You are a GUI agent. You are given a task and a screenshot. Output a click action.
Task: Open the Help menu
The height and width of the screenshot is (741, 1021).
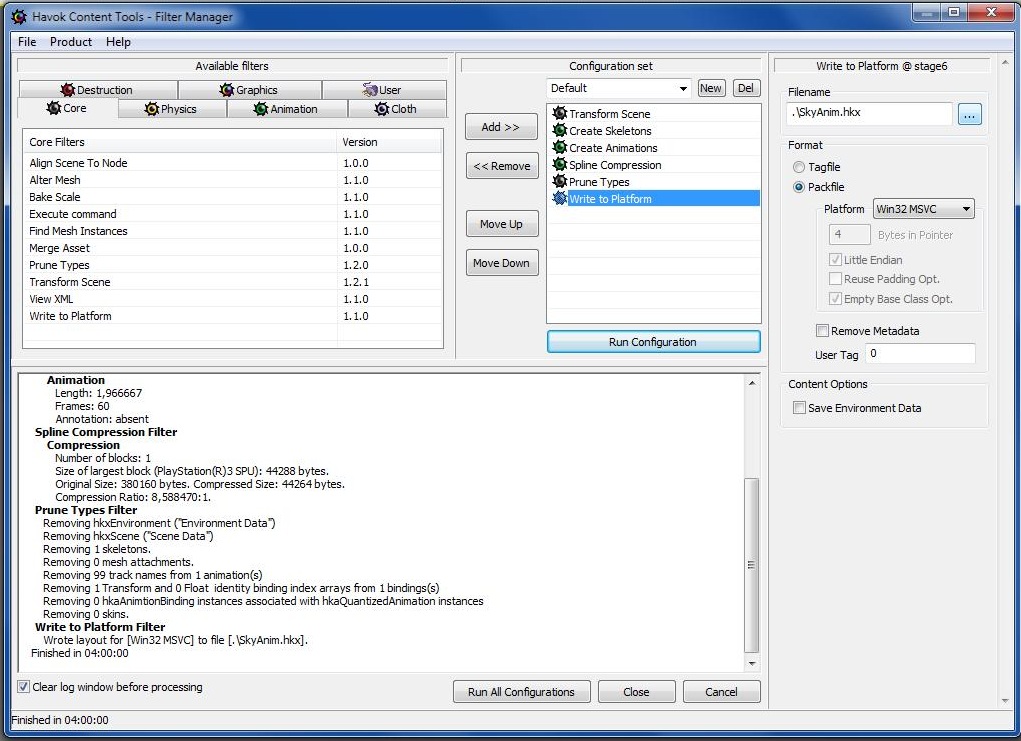118,42
